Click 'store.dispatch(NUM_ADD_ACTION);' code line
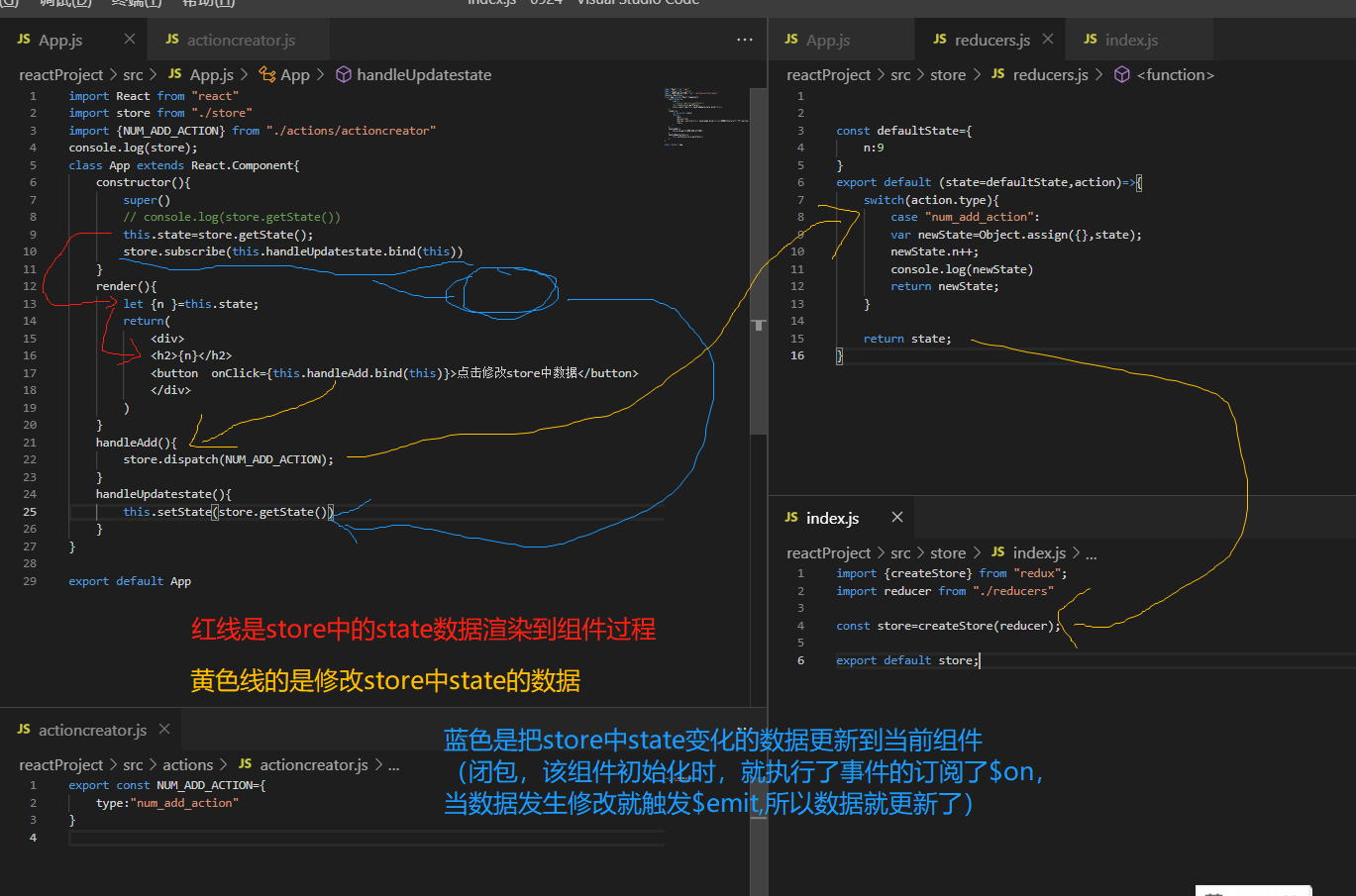This screenshot has width=1356, height=896. click(228, 459)
